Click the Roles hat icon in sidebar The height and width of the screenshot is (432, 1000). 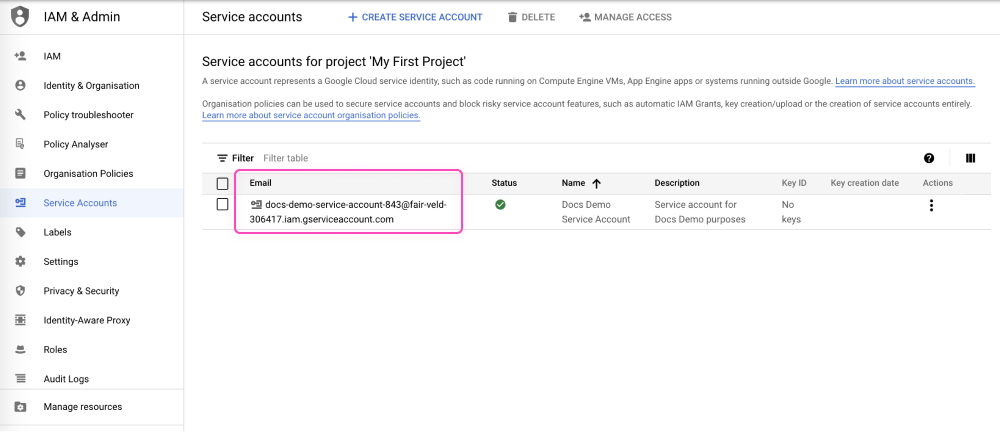20,350
